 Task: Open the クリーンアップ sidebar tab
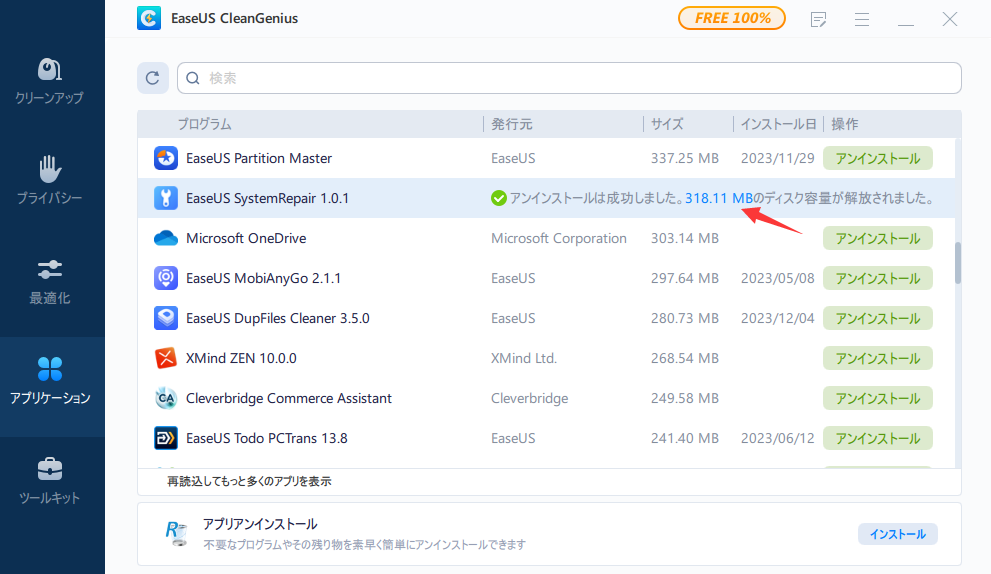click(x=50, y=81)
